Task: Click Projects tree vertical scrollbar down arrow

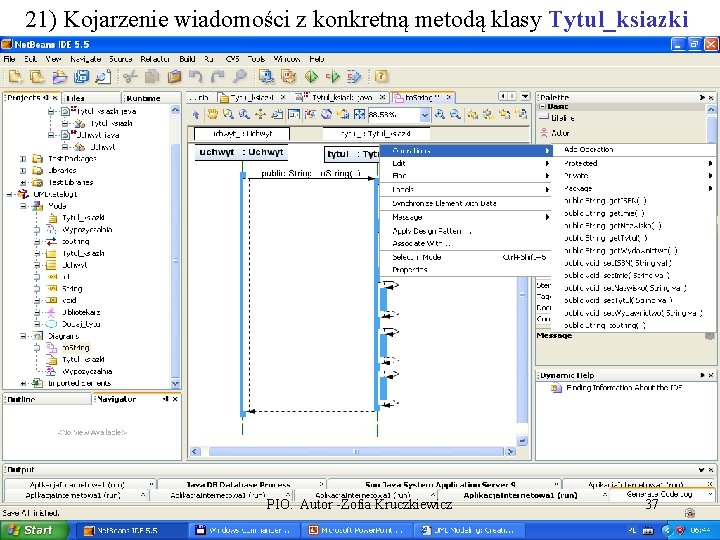Action: [x=175, y=383]
